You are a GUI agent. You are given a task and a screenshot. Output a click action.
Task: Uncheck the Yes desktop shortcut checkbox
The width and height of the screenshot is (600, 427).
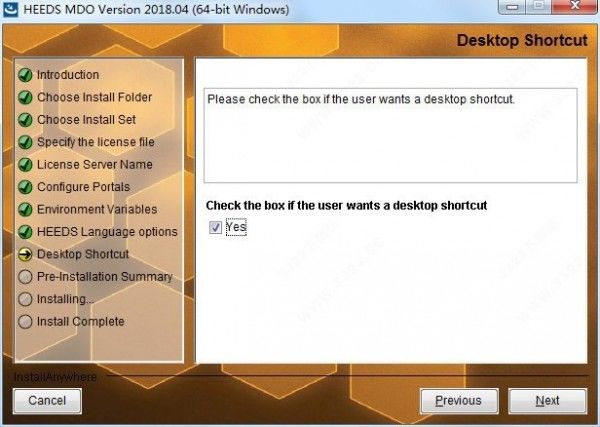point(215,227)
